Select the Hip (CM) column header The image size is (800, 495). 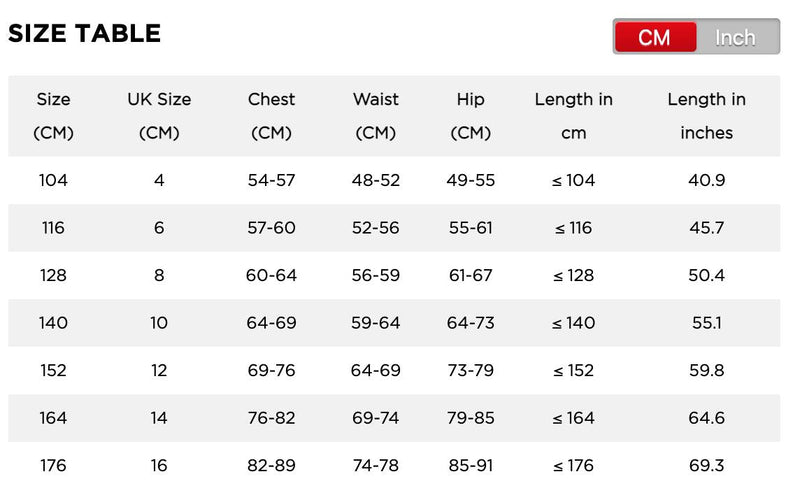(x=471, y=116)
